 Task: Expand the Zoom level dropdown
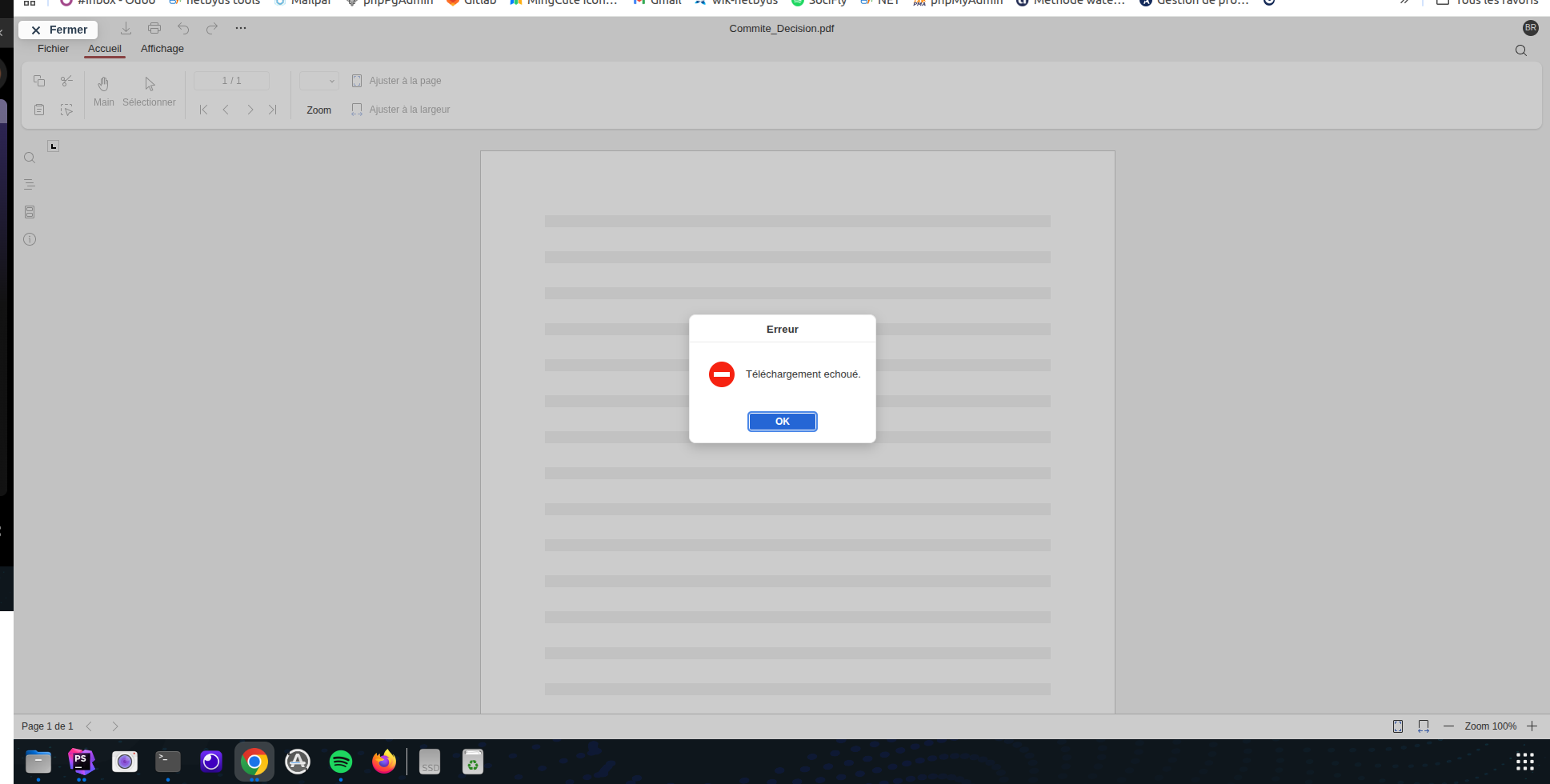click(x=319, y=81)
